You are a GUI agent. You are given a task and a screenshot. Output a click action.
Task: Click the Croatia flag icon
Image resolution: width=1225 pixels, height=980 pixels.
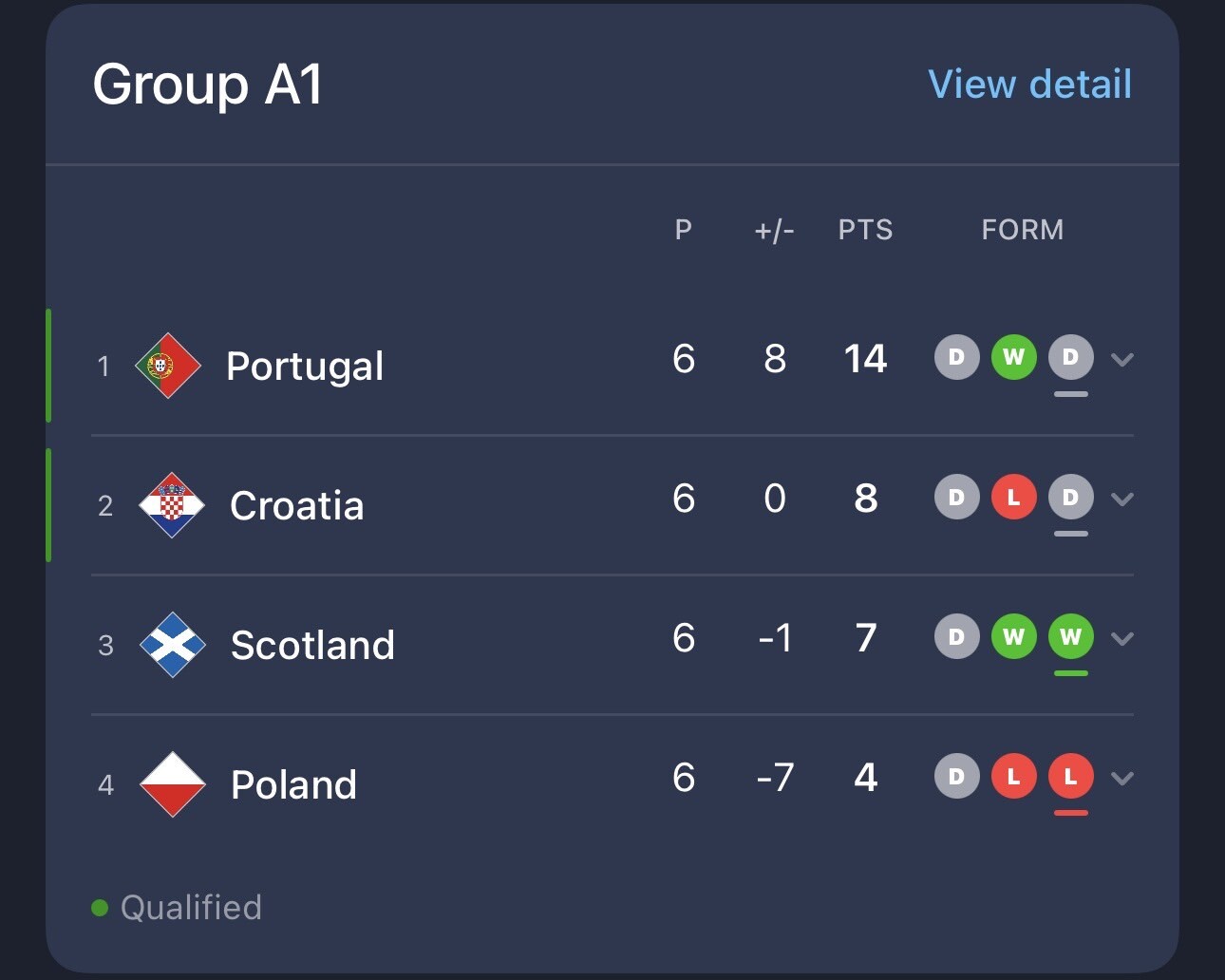172,505
